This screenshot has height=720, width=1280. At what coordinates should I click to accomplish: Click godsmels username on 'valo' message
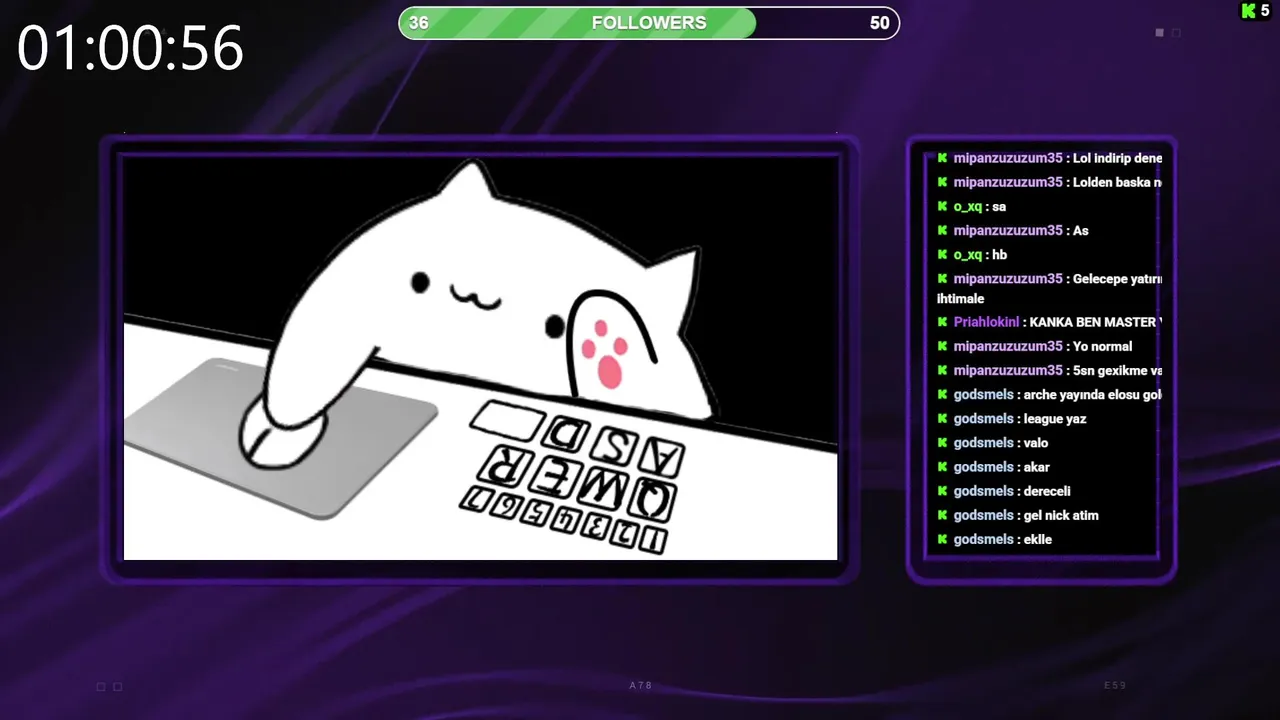click(984, 443)
